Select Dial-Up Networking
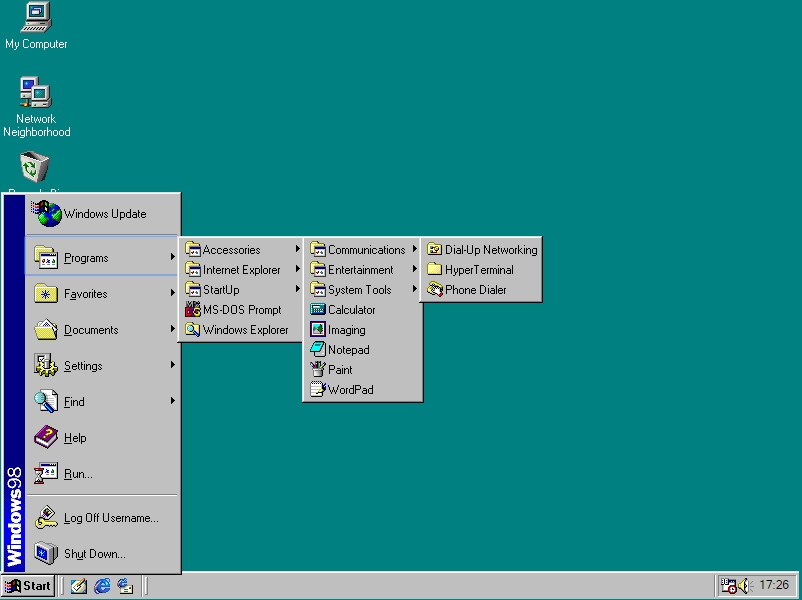Screen dimensions: 802x600 pos(481,250)
